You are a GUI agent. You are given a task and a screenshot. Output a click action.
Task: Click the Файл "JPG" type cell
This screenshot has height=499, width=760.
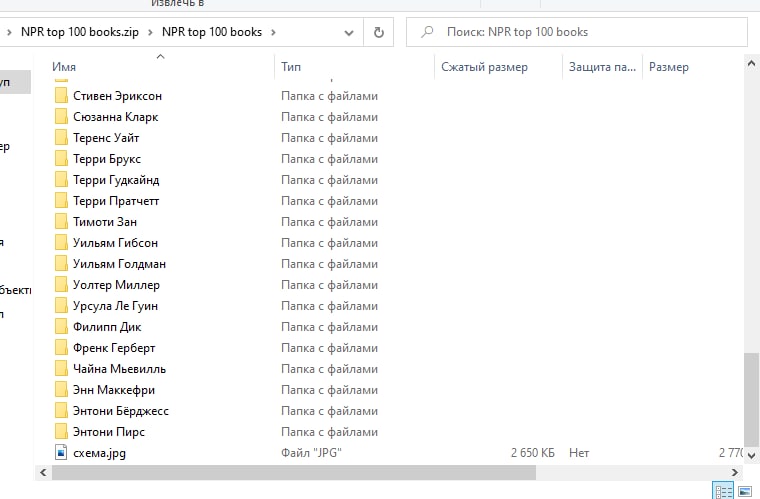(x=311, y=453)
